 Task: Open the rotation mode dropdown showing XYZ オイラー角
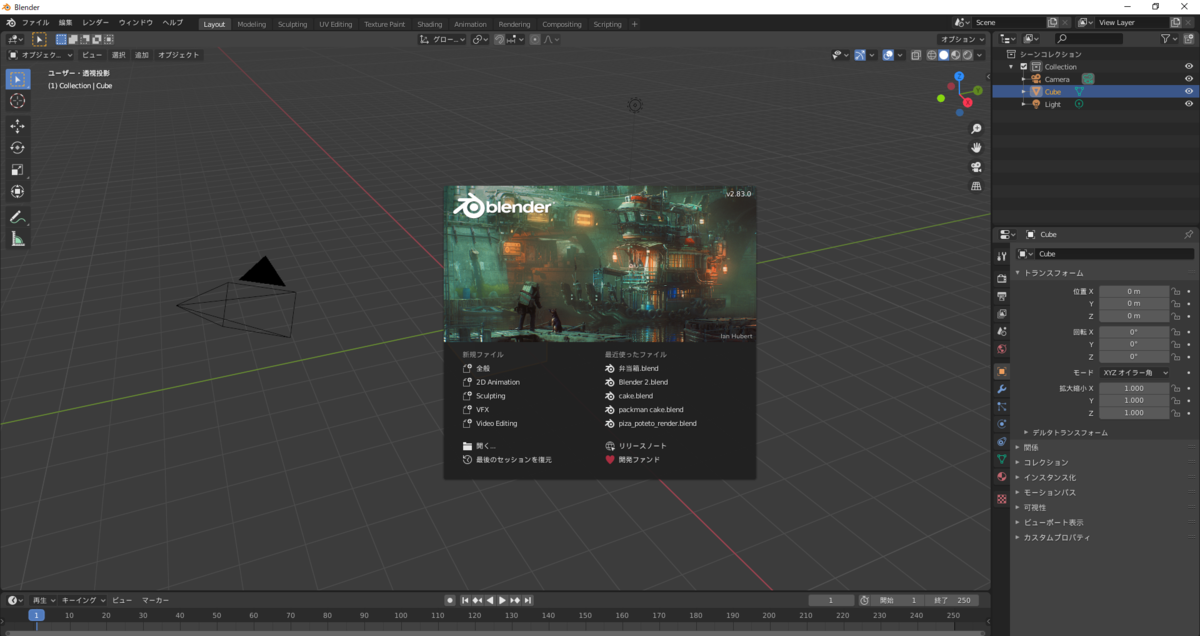point(1135,372)
